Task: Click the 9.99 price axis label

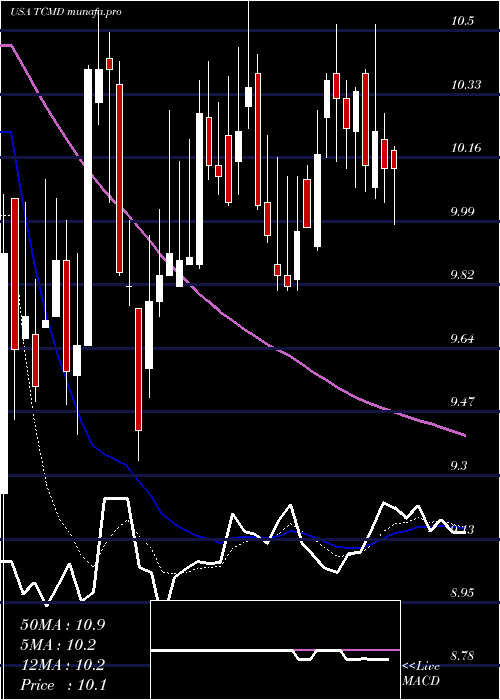Action: (462, 211)
